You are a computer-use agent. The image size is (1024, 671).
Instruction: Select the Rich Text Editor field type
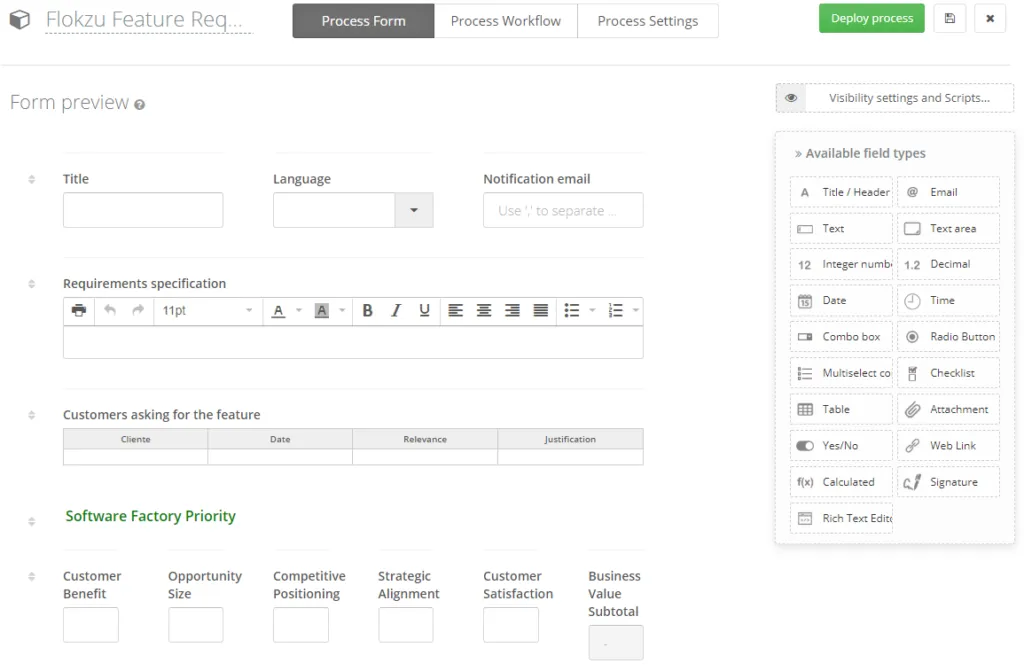[841, 518]
